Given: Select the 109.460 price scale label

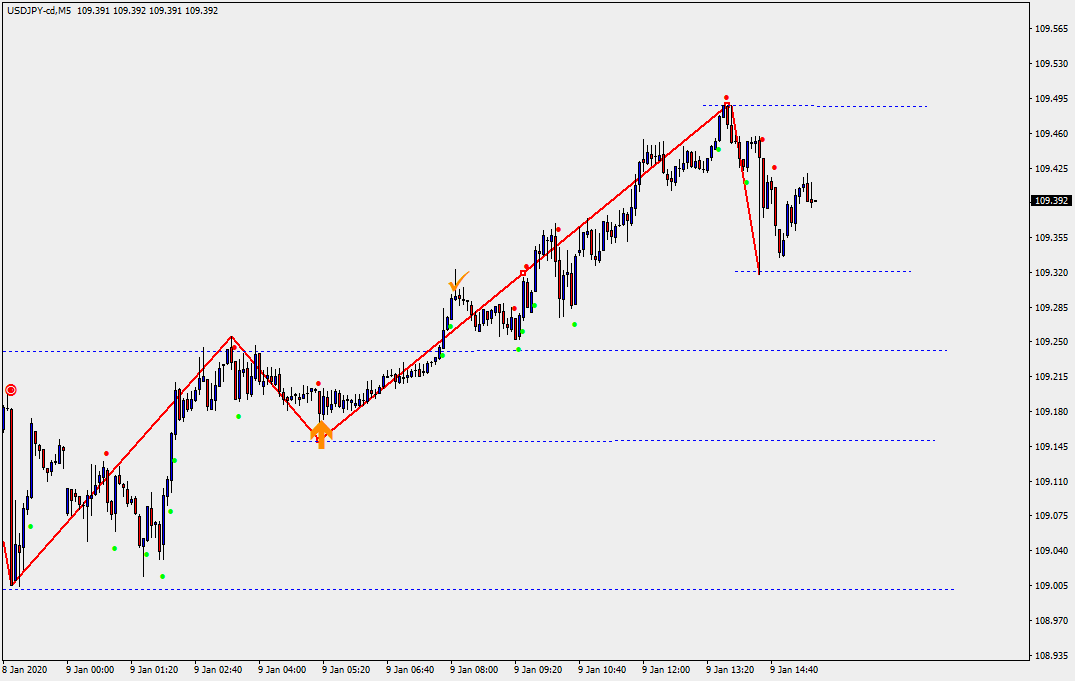Looking at the screenshot, I should coord(1050,134).
